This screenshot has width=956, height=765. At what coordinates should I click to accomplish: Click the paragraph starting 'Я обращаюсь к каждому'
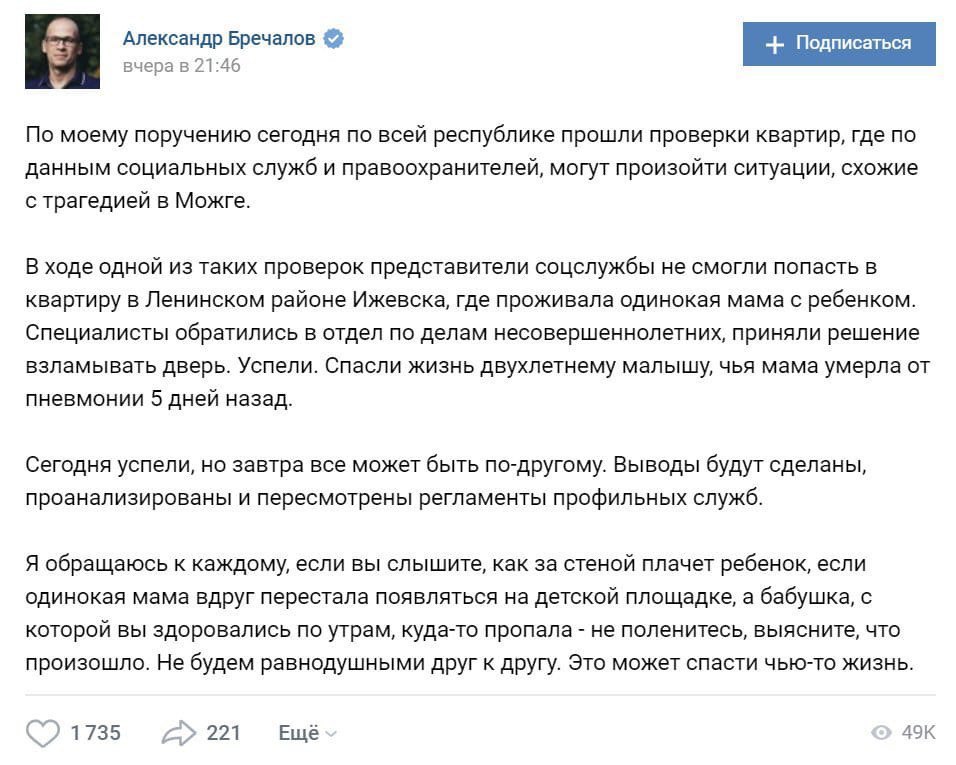(469, 613)
